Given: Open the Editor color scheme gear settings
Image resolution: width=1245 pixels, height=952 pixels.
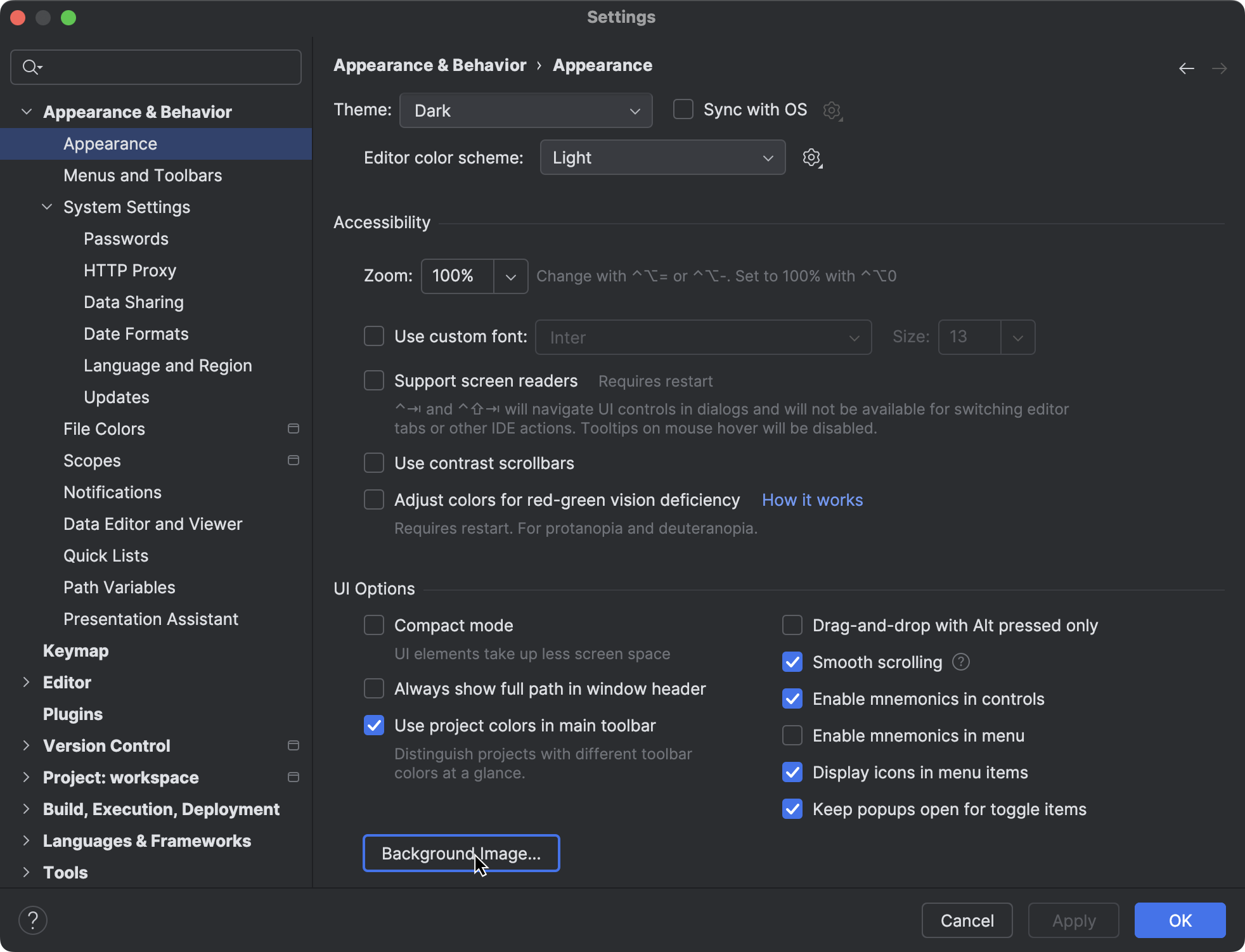Looking at the screenshot, I should [x=812, y=157].
